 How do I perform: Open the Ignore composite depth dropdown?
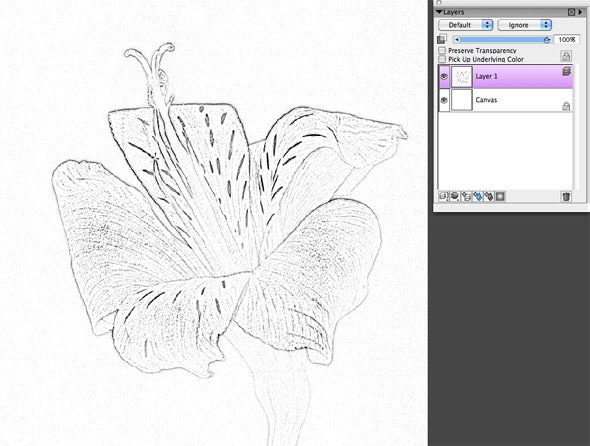[525, 25]
